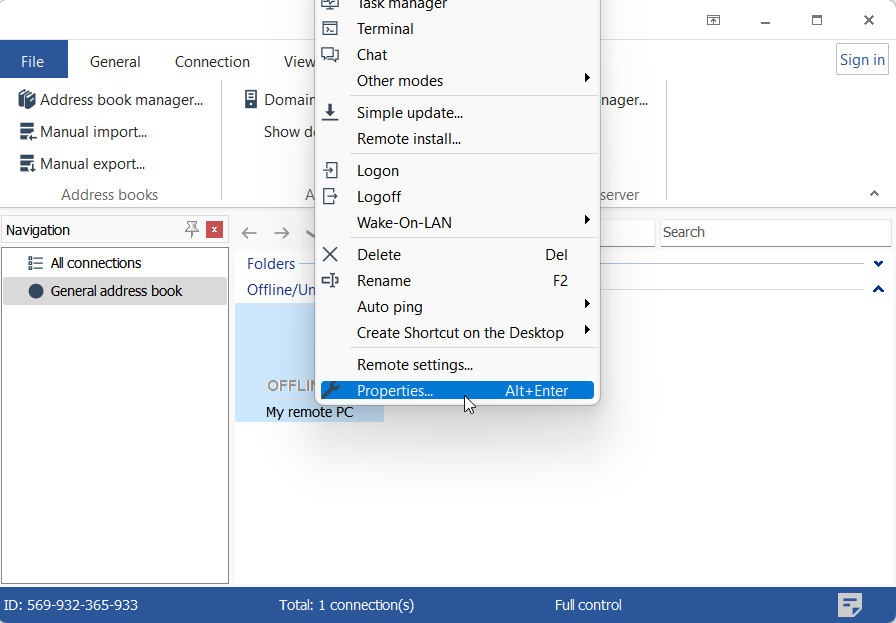Image resolution: width=896 pixels, height=623 pixels.
Task: Open Address book manager
Action: pyautogui.click(x=111, y=100)
